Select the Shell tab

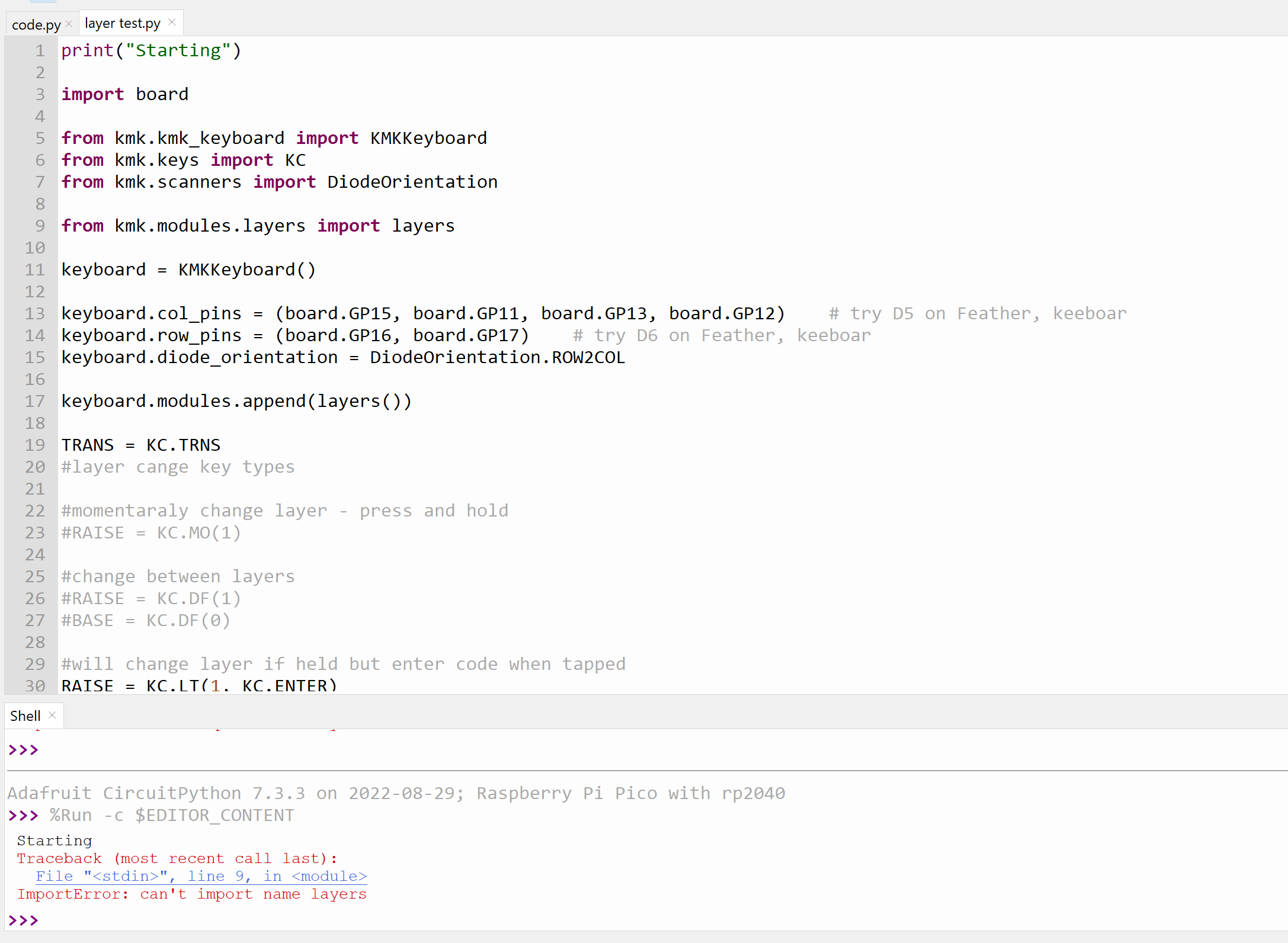[25, 716]
